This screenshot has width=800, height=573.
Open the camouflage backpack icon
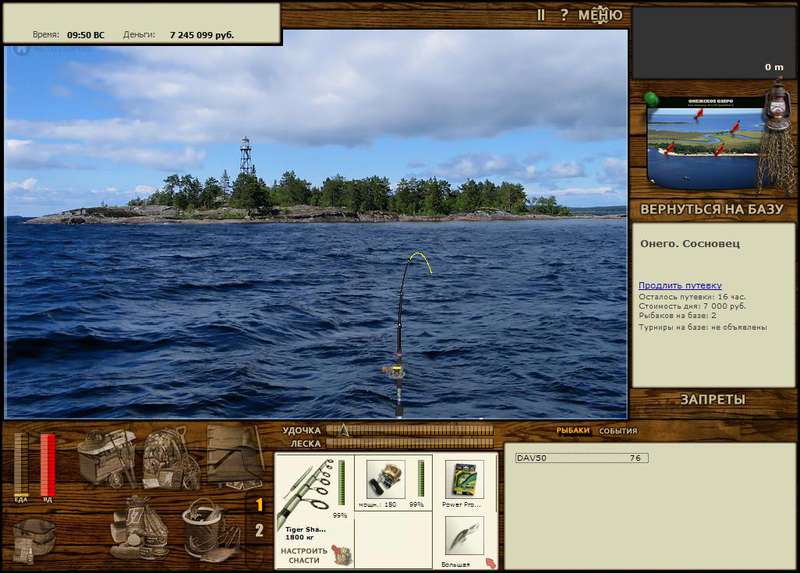[x=171, y=459]
